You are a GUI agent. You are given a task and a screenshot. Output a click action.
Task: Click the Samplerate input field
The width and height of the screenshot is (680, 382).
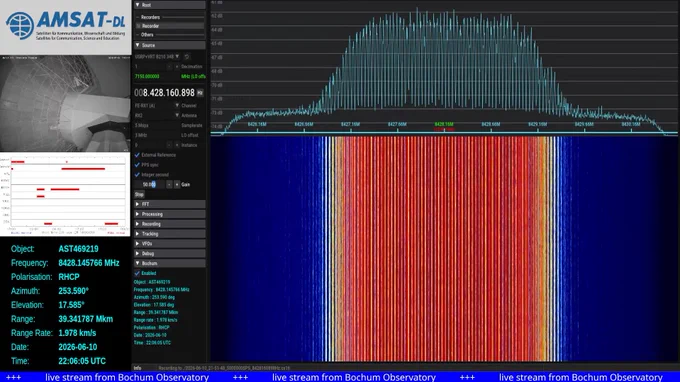click(156, 125)
